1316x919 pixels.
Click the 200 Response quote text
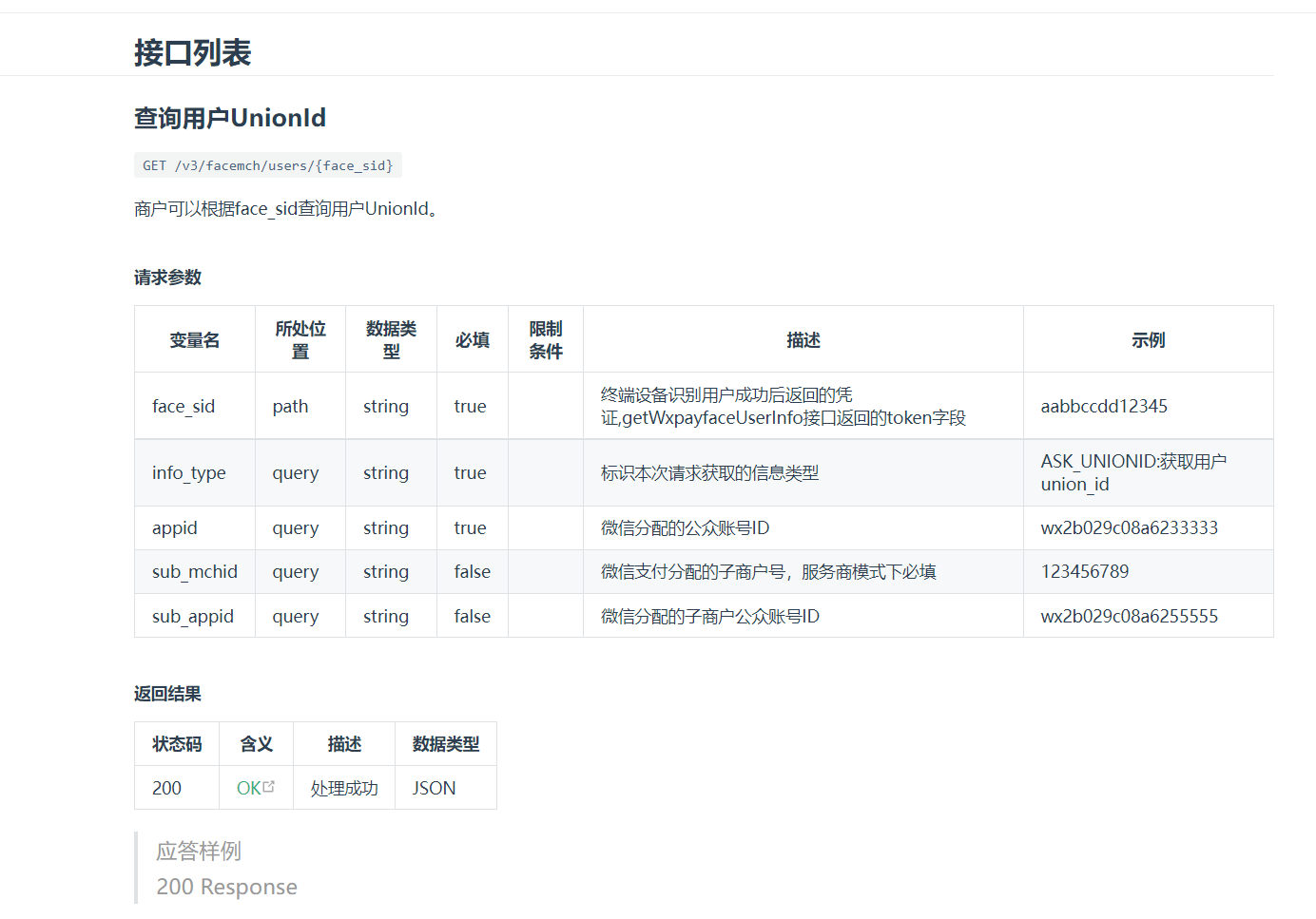click(x=226, y=887)
